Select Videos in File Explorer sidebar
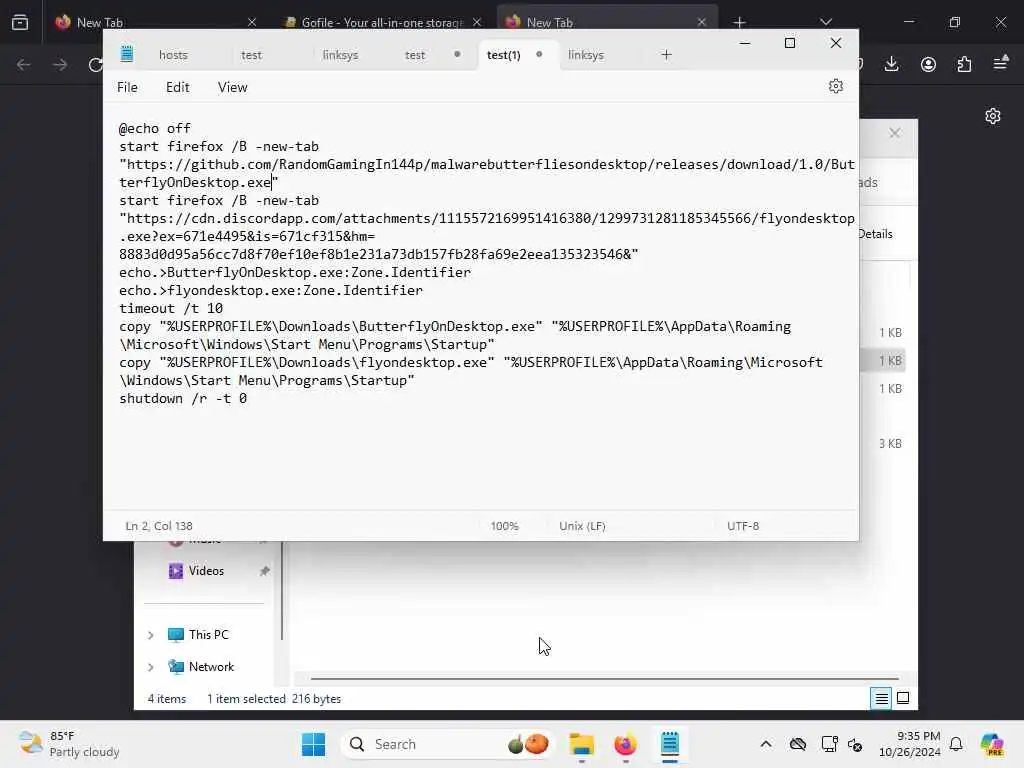 click(x=206, y=571)
